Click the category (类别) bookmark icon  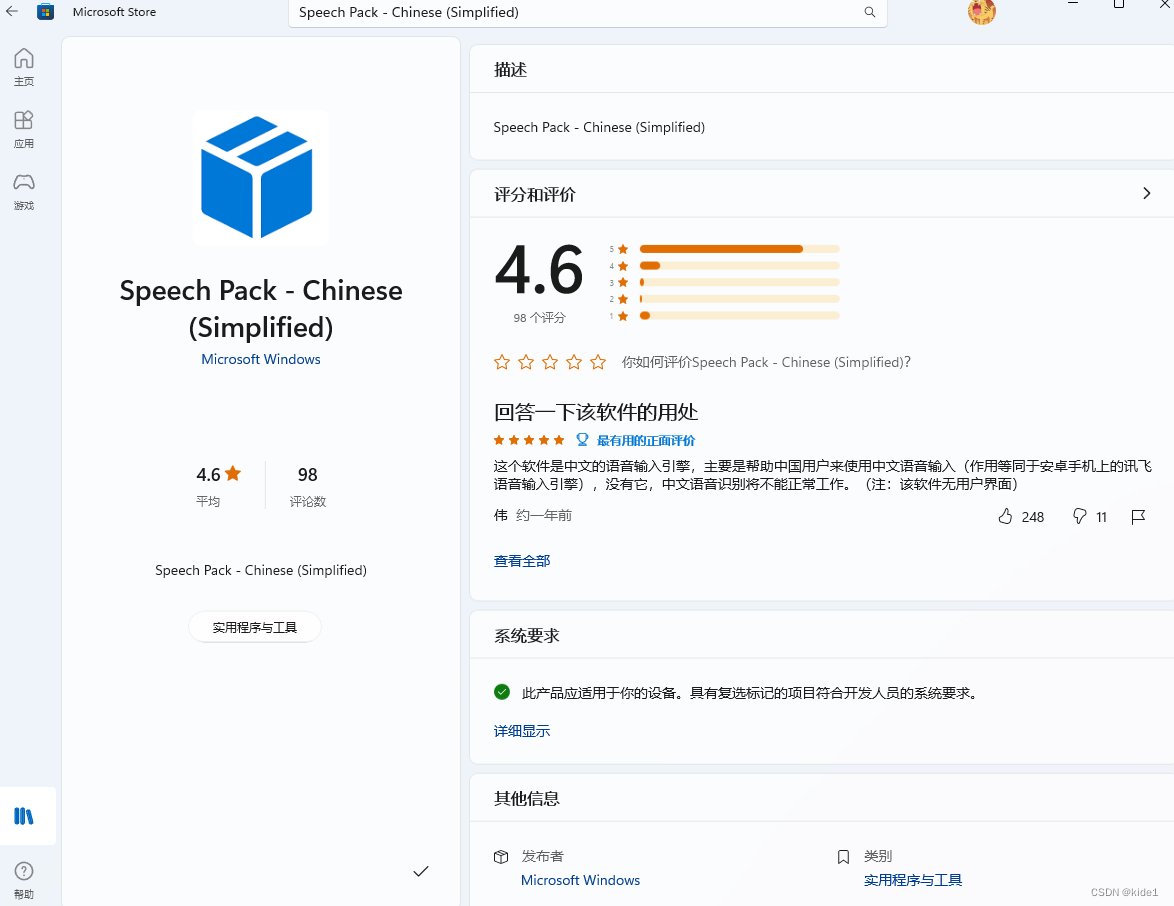843,857
